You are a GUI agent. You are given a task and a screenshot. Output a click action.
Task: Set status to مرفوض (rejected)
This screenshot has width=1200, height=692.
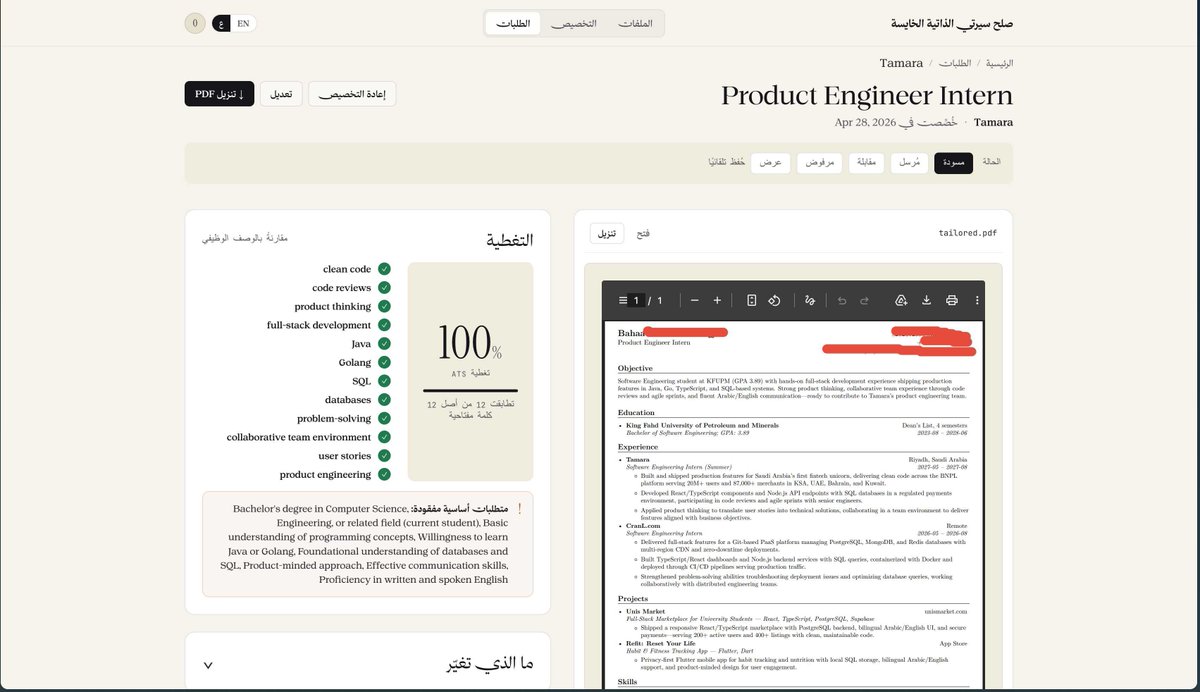pyautogui.click(x=820, y=163)
